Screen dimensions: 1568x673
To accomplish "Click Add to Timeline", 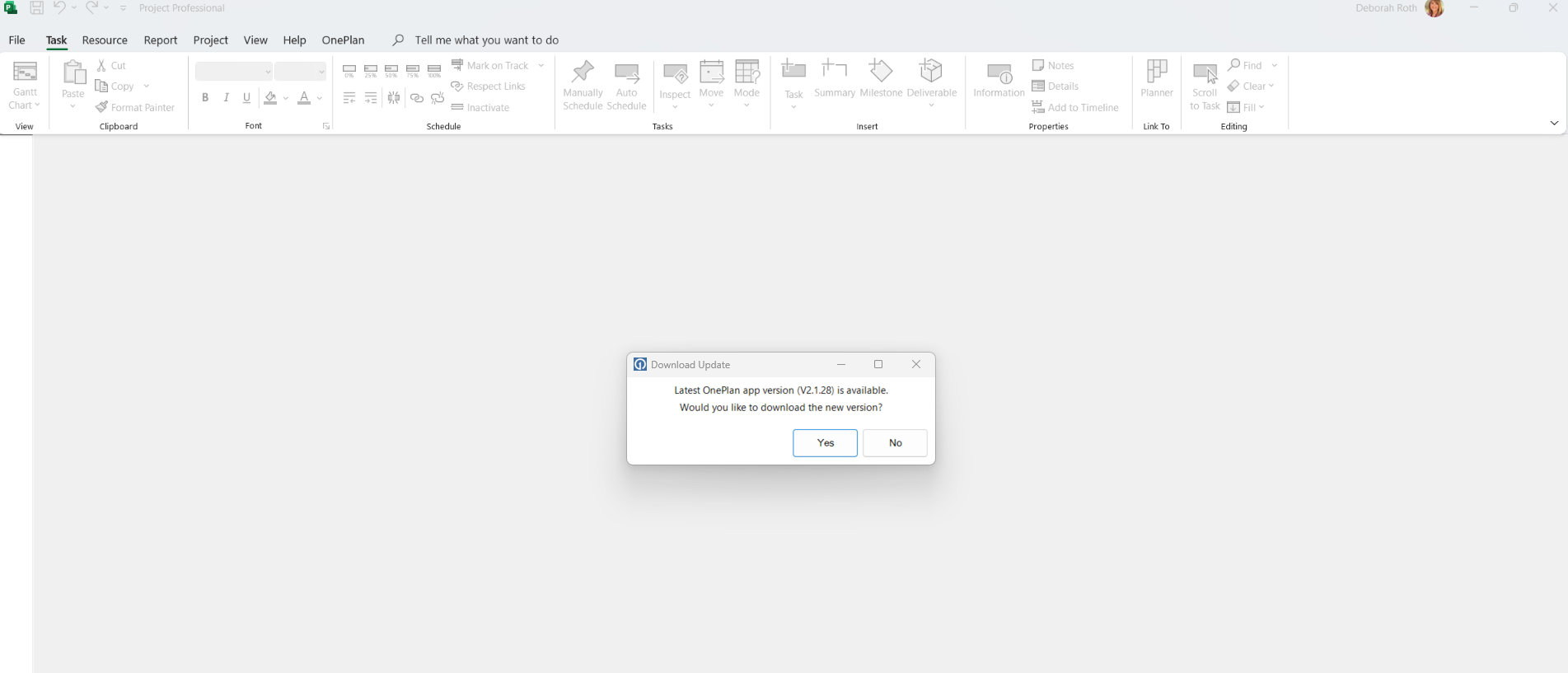I will point(1075,108).
